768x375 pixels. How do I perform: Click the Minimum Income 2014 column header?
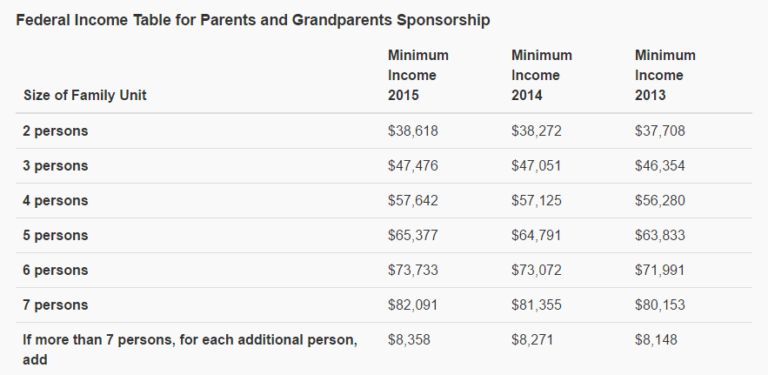[542, 75]
